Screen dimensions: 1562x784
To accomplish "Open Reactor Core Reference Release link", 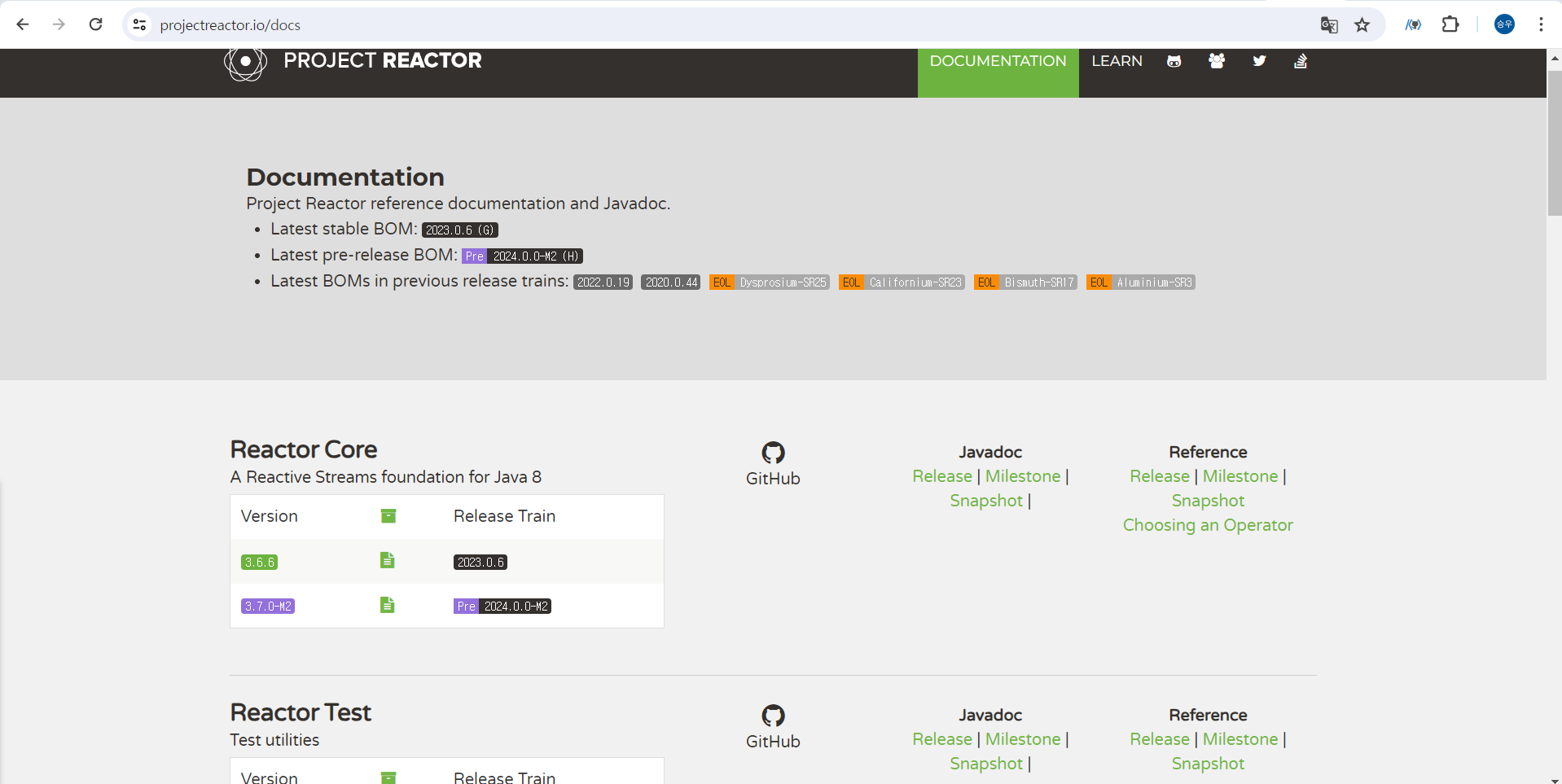I will [x=1160, y=476].
